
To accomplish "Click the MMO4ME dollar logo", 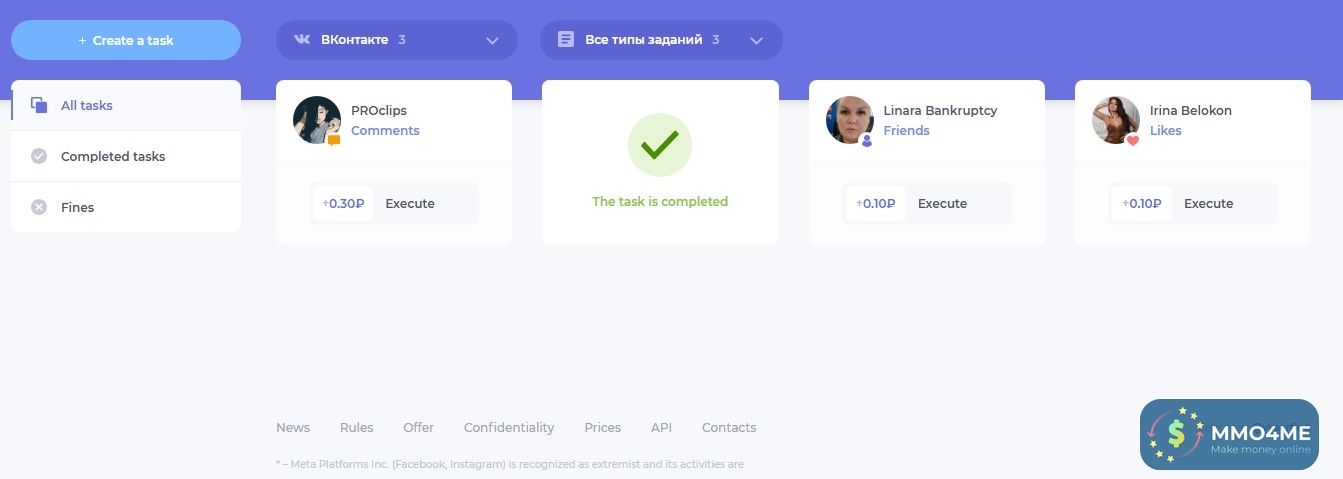I will point(1176,434).
